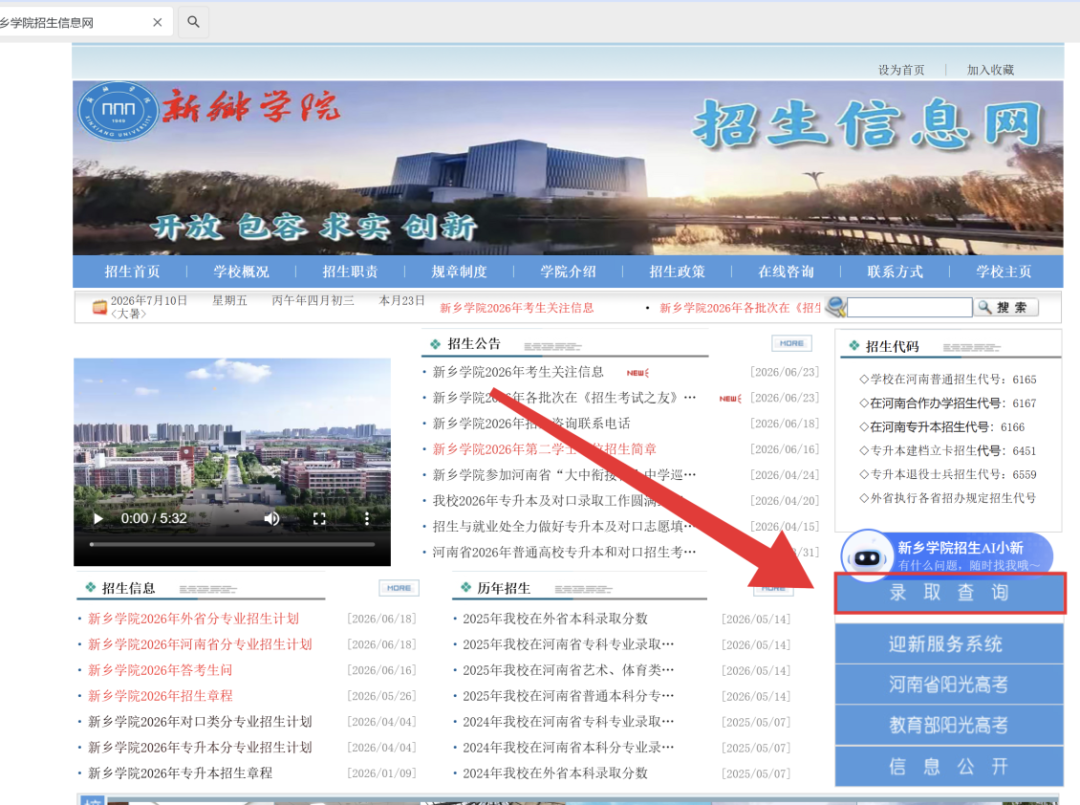Open 学院介绍 navigation item
Viewport: 1080px width, 805px height.
568,272
